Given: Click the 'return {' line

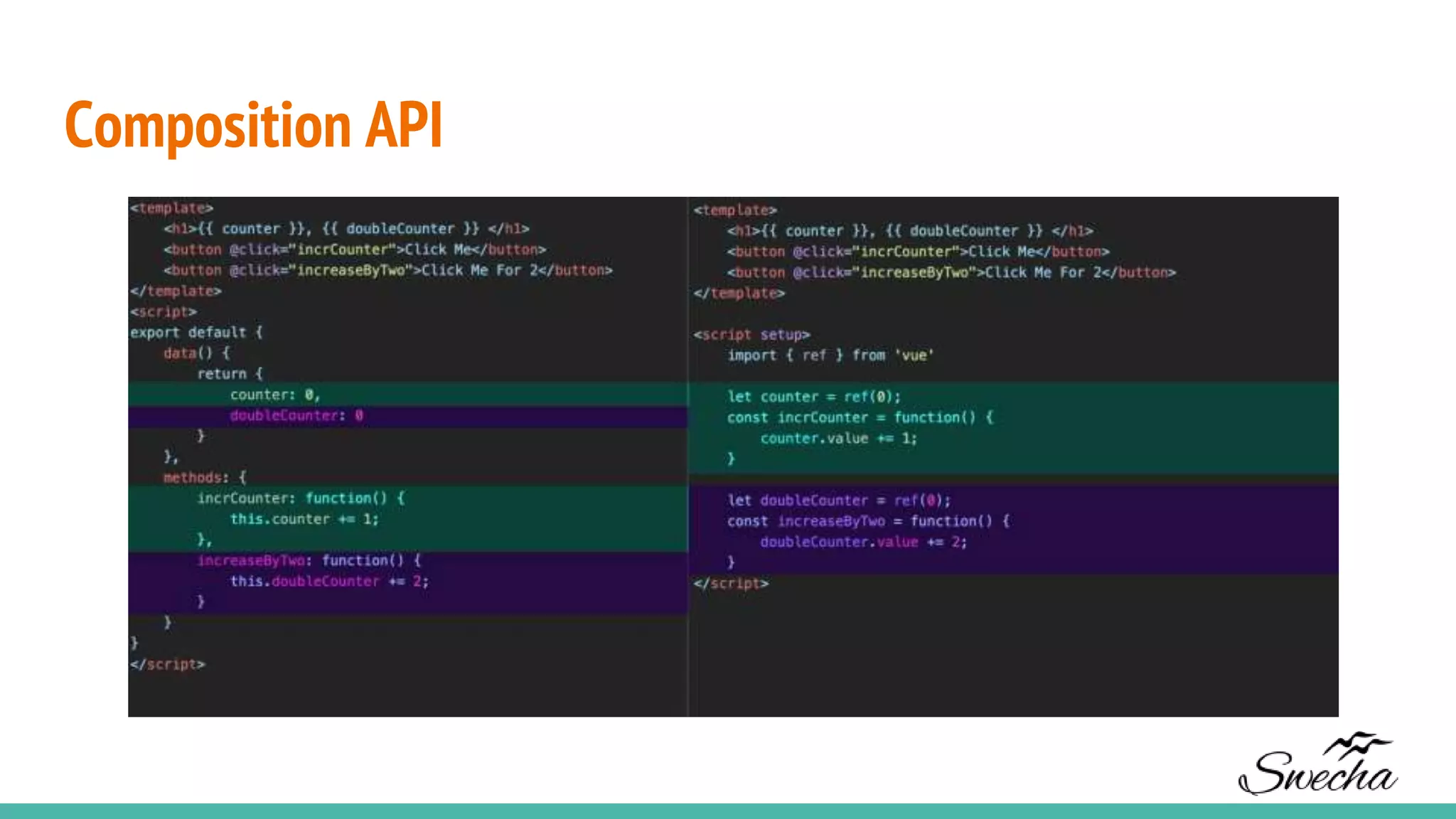Looking at the screenshot, I should coord(230,373).
